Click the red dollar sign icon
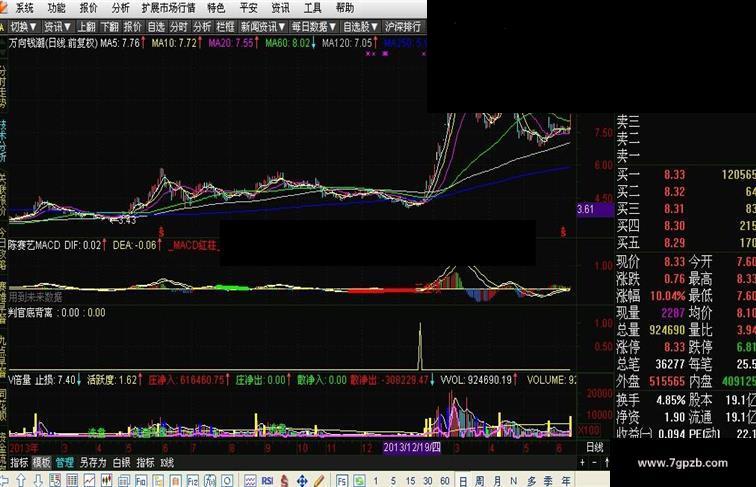This screenshot has width=756, height=487. click(x=284, y=480)
